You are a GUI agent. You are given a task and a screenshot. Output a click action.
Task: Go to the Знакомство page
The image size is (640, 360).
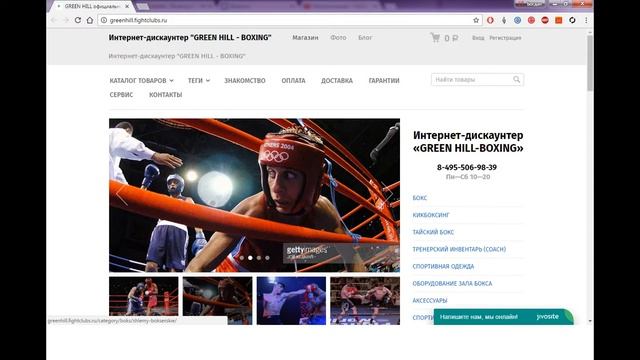244,81
